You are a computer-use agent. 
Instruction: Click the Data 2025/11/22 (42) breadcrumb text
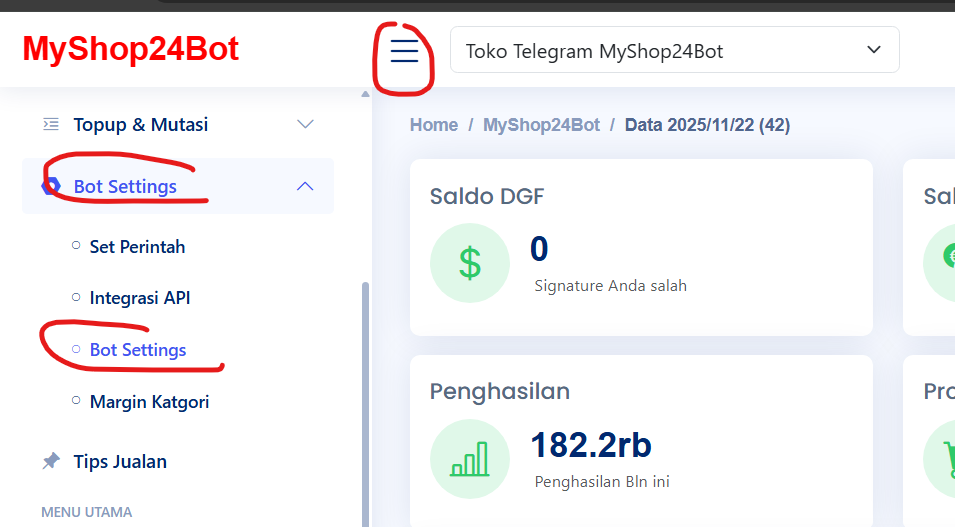point(707,125)
